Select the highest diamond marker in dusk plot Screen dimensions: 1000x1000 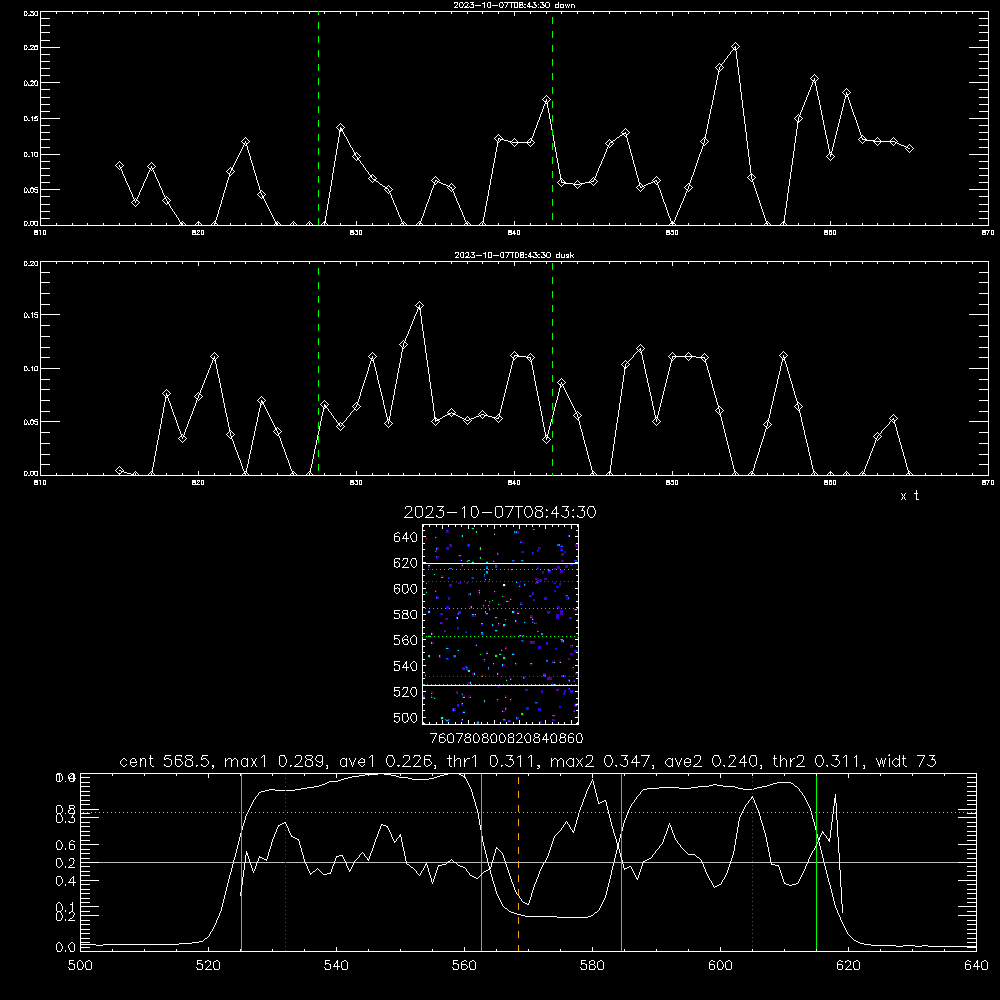click(419, 305)
